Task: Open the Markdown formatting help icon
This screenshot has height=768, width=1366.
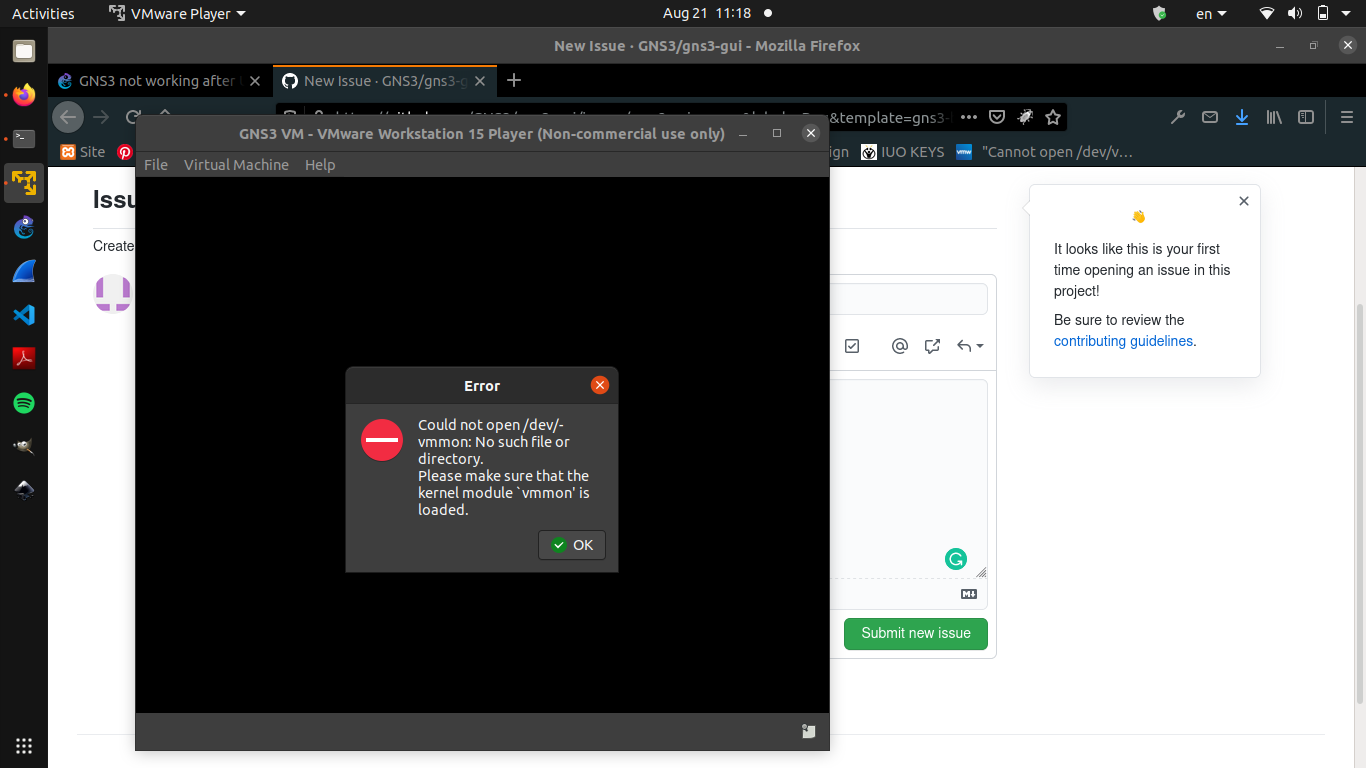Action: click(968, 593)
